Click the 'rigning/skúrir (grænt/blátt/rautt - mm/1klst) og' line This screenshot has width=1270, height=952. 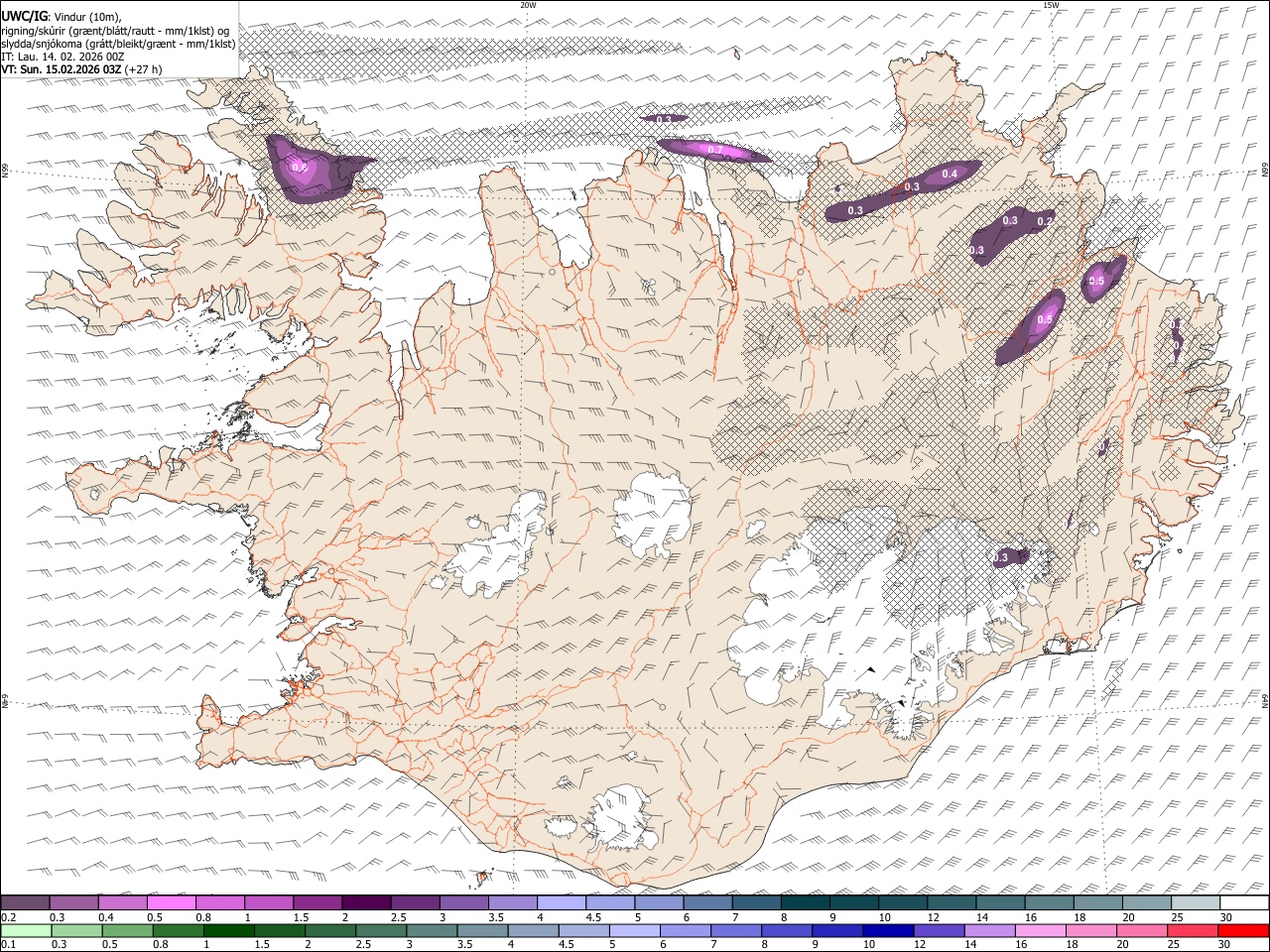[116, 30]
